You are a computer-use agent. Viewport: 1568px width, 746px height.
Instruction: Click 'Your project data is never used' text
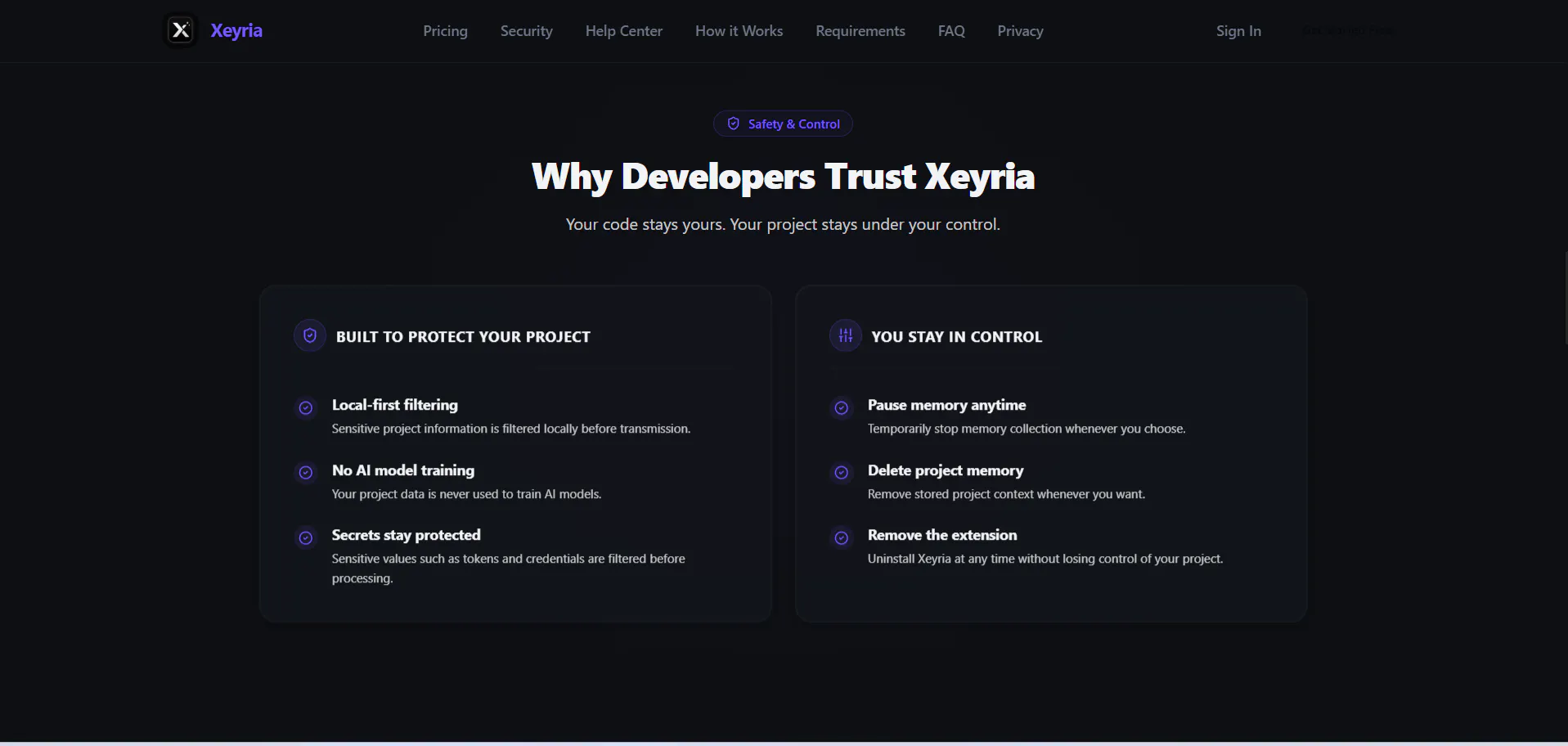pyautogui.click(x=466, y=494)
